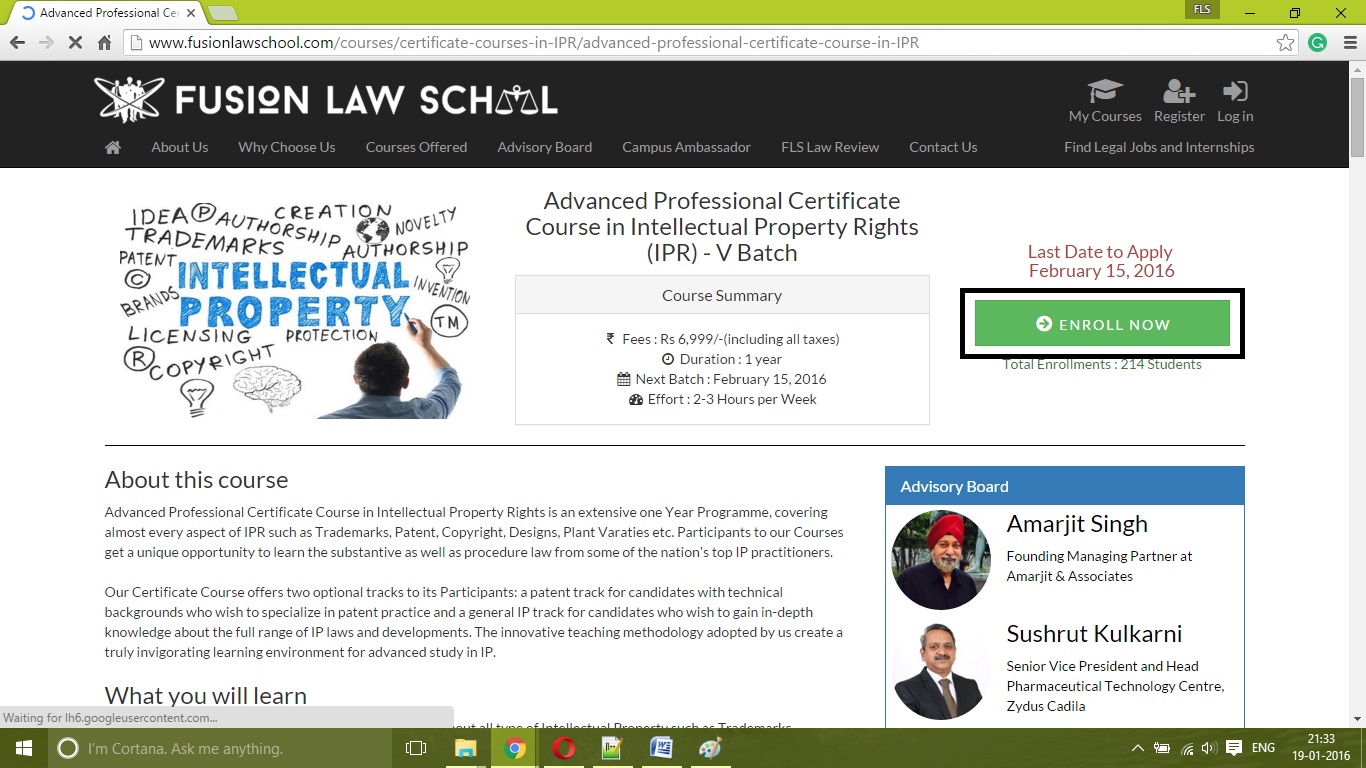The height and width of the screenshot is (768, 1366).
Task: Stop page loading with the X button
Action: (75, 43)
